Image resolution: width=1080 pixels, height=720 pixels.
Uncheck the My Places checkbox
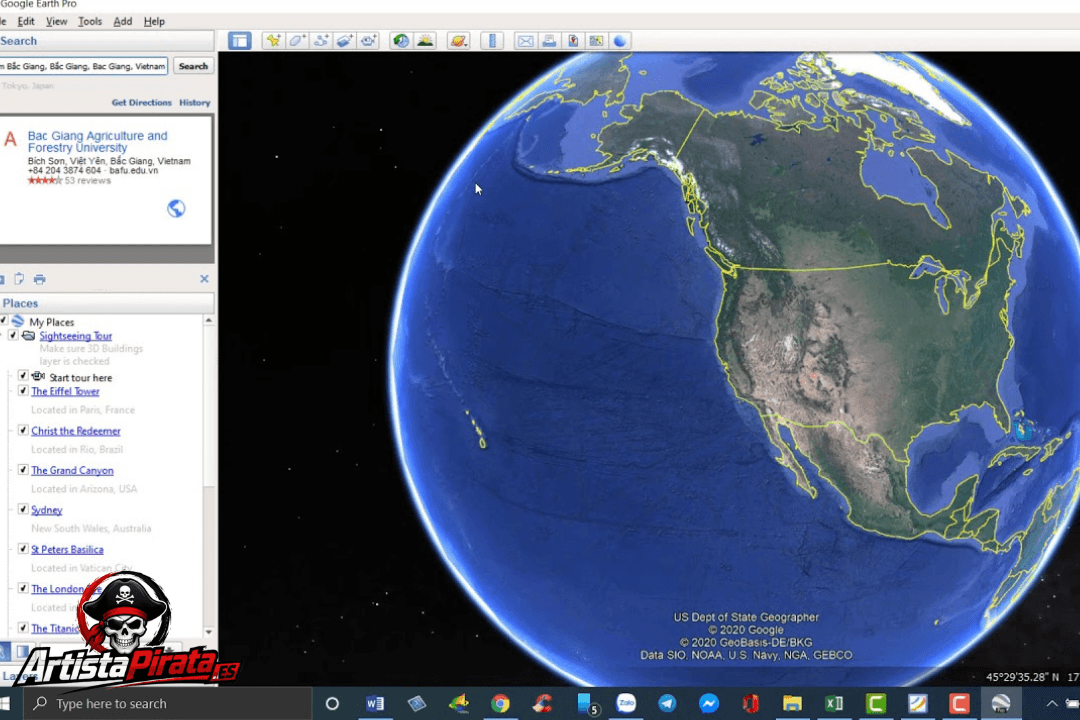[x=3, y=321]
